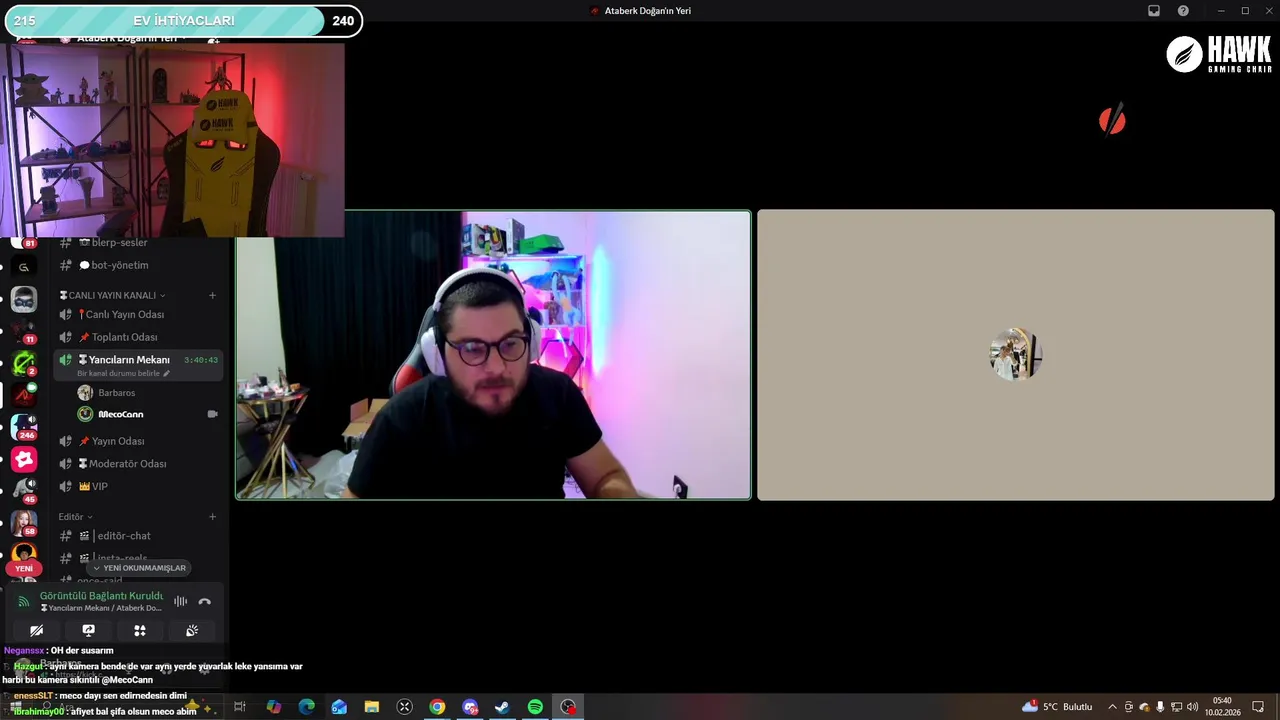Add a channel to CANLI YAYIN KANALI
Screen dimensions: 1280x720
pos(212,295)
